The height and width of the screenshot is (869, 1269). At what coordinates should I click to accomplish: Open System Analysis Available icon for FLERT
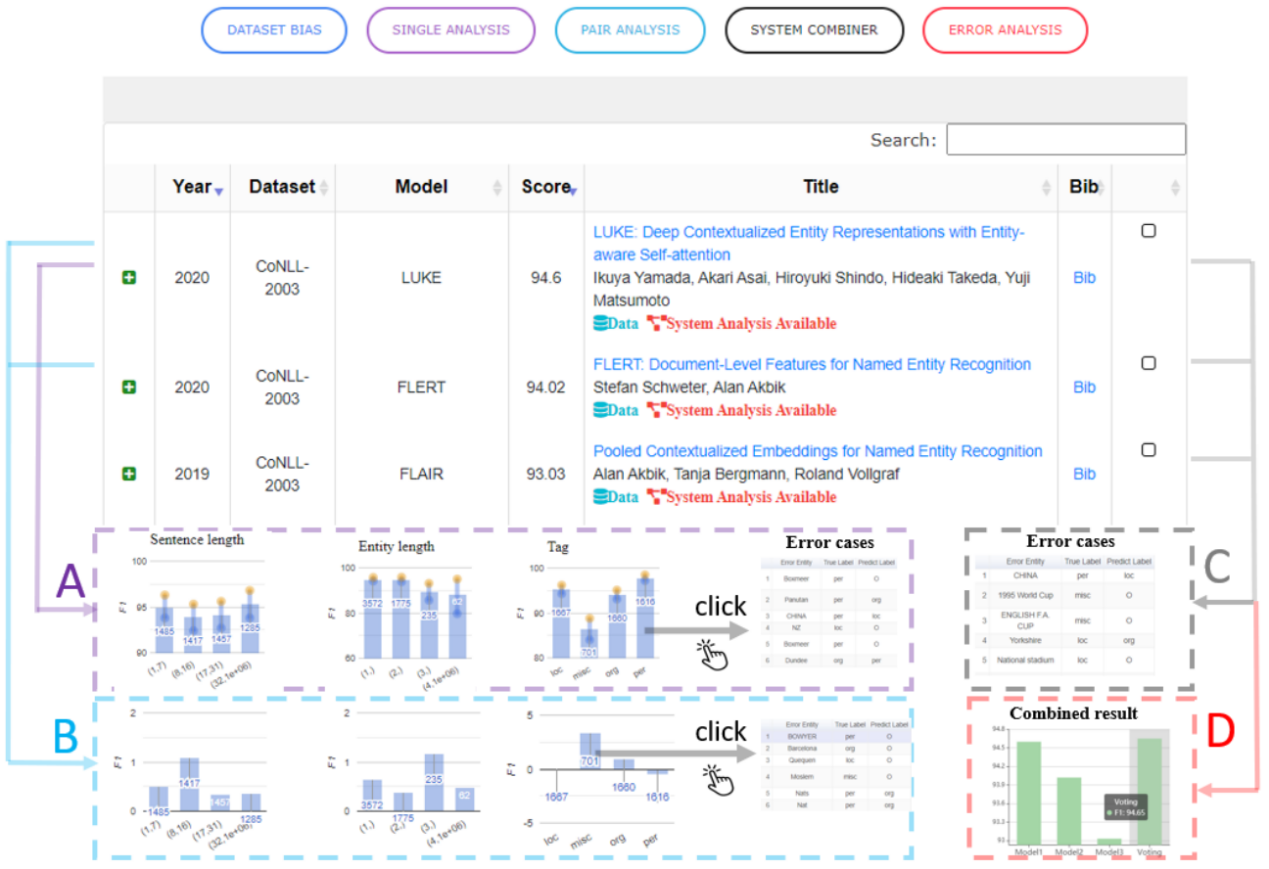tap(656, 410)
